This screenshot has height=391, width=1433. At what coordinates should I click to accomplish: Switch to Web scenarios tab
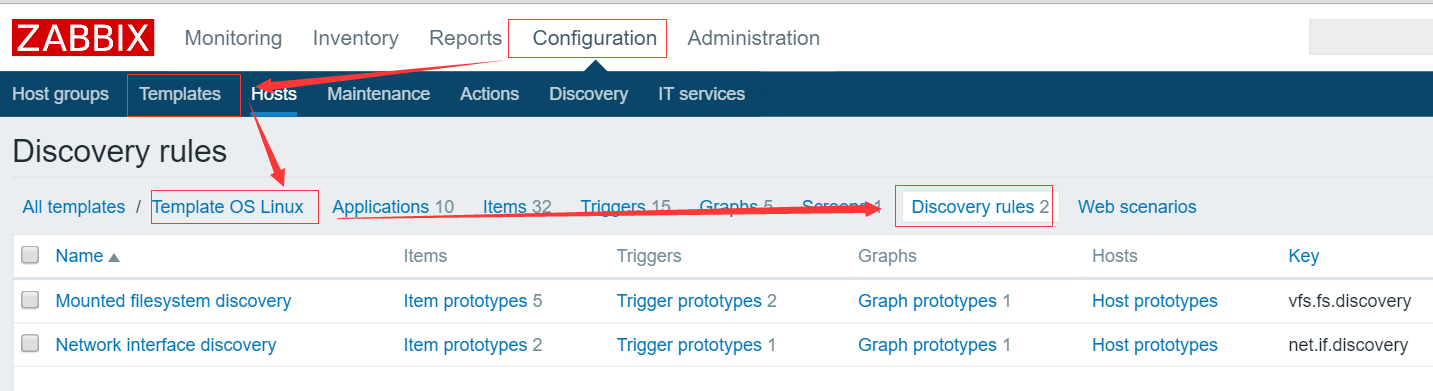1137,207
